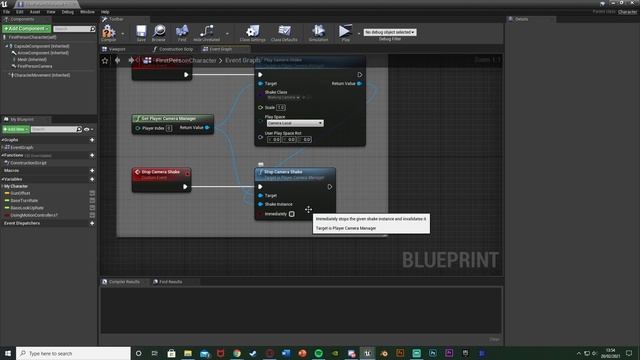640x360 pixels.
Task: Open Class Settings from the toolbar
Action: [x=253, y=32]
